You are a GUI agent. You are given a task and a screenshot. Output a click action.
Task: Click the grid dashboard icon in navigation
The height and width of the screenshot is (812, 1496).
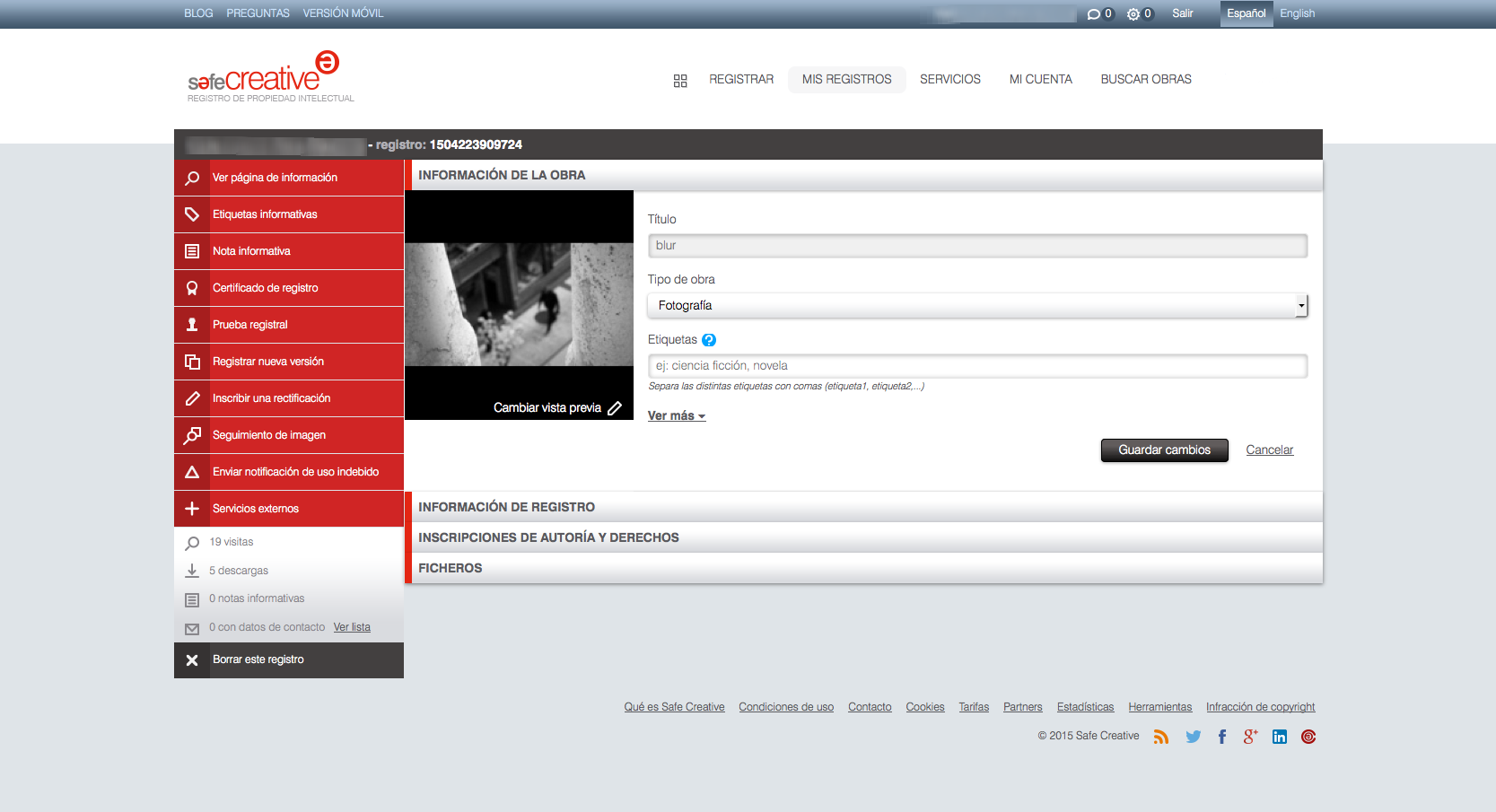[680, 81]
